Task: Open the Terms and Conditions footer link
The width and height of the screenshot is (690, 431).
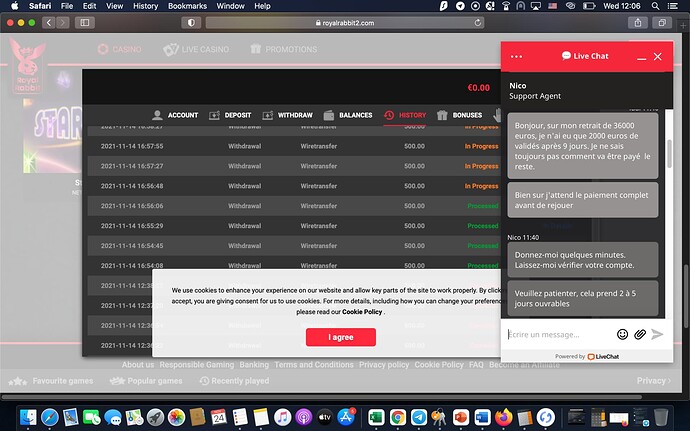Action: click(x=314, y=365)
